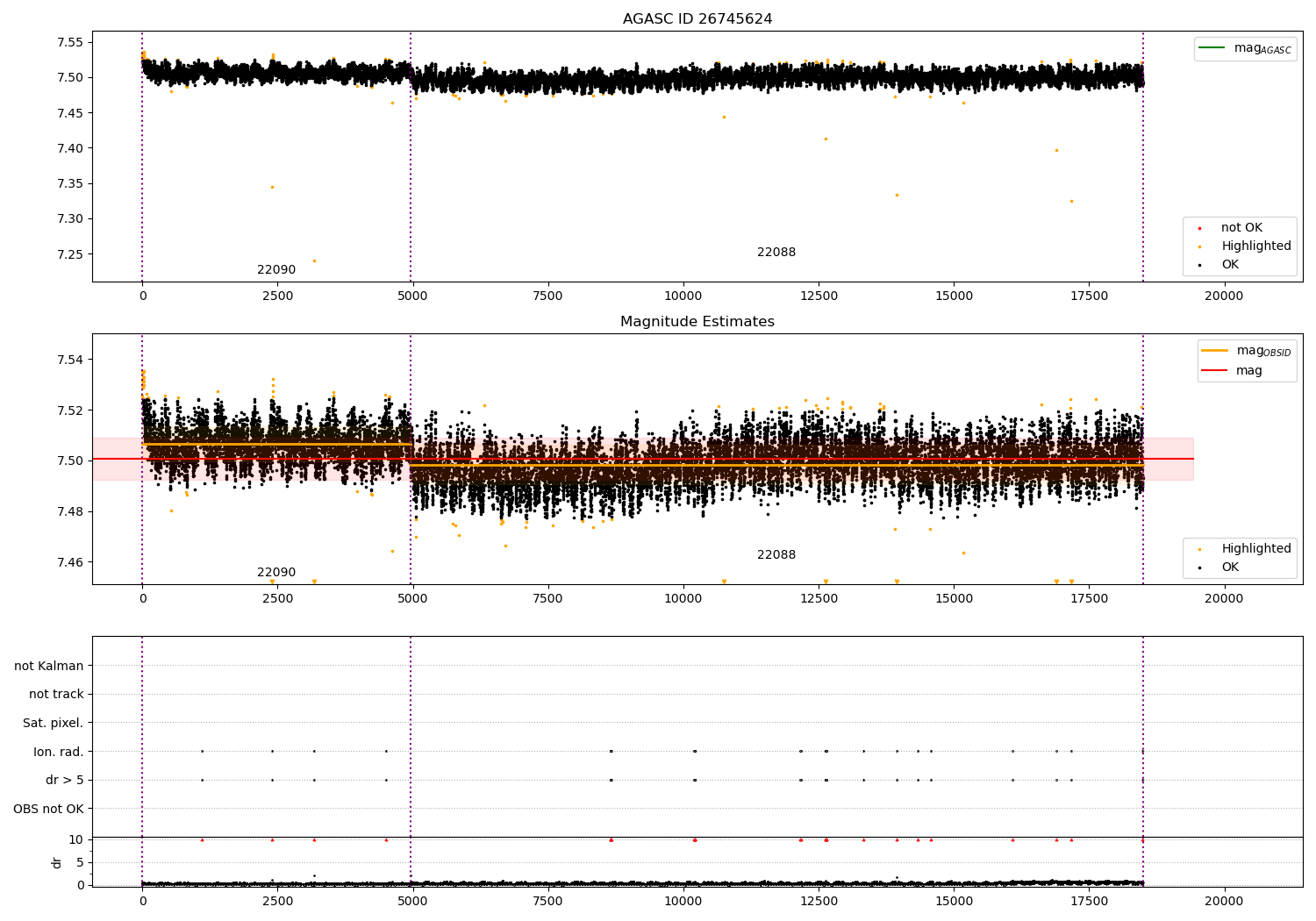Click the 2500 x-axis tick in top plot
Viewport: 1316px width, 921px height.
coord(278,296)
